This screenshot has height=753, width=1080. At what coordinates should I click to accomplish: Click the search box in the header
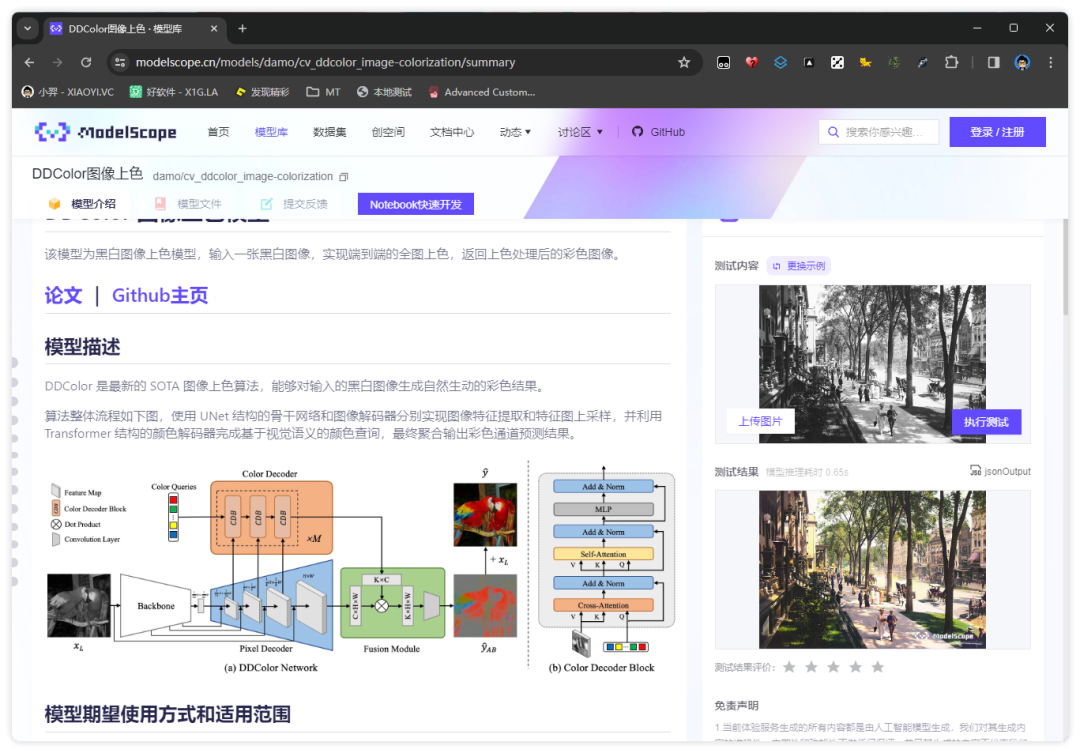880,132
